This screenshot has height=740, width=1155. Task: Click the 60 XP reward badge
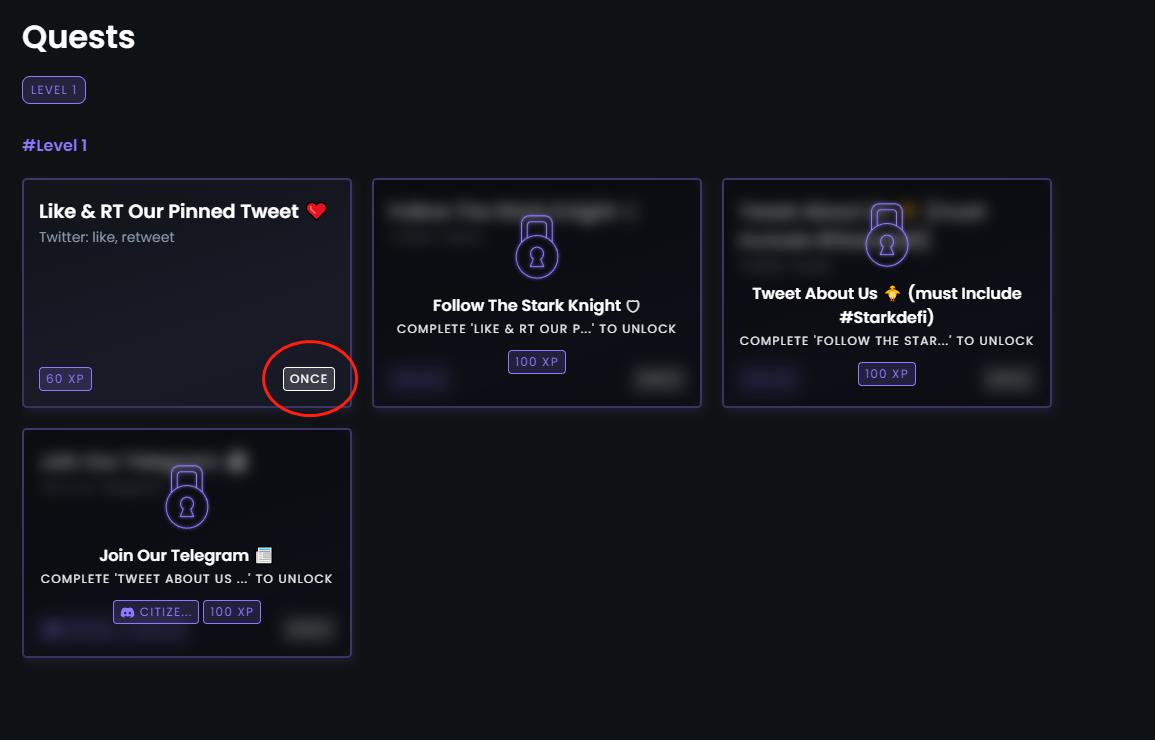point(66,379)
